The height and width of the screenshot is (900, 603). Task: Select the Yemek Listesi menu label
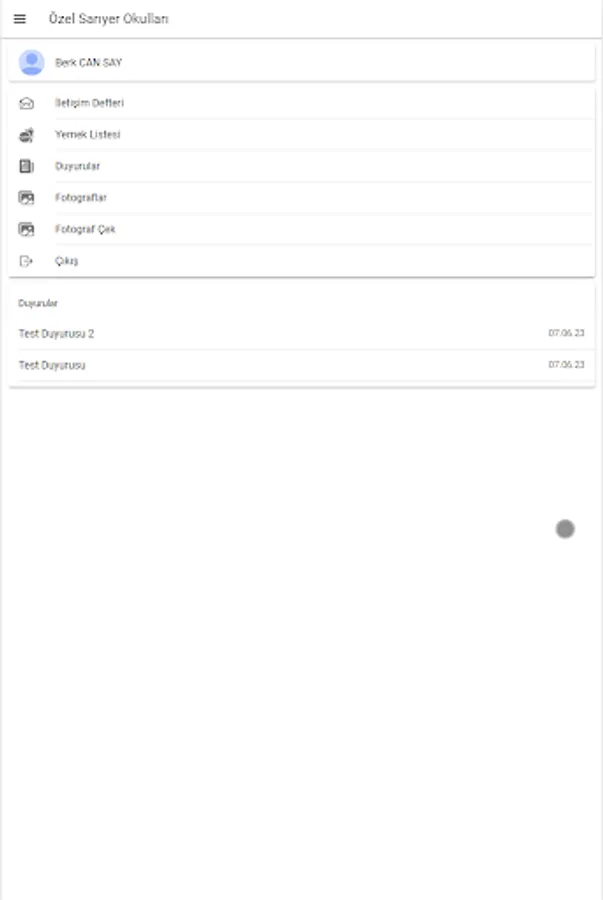87,135
